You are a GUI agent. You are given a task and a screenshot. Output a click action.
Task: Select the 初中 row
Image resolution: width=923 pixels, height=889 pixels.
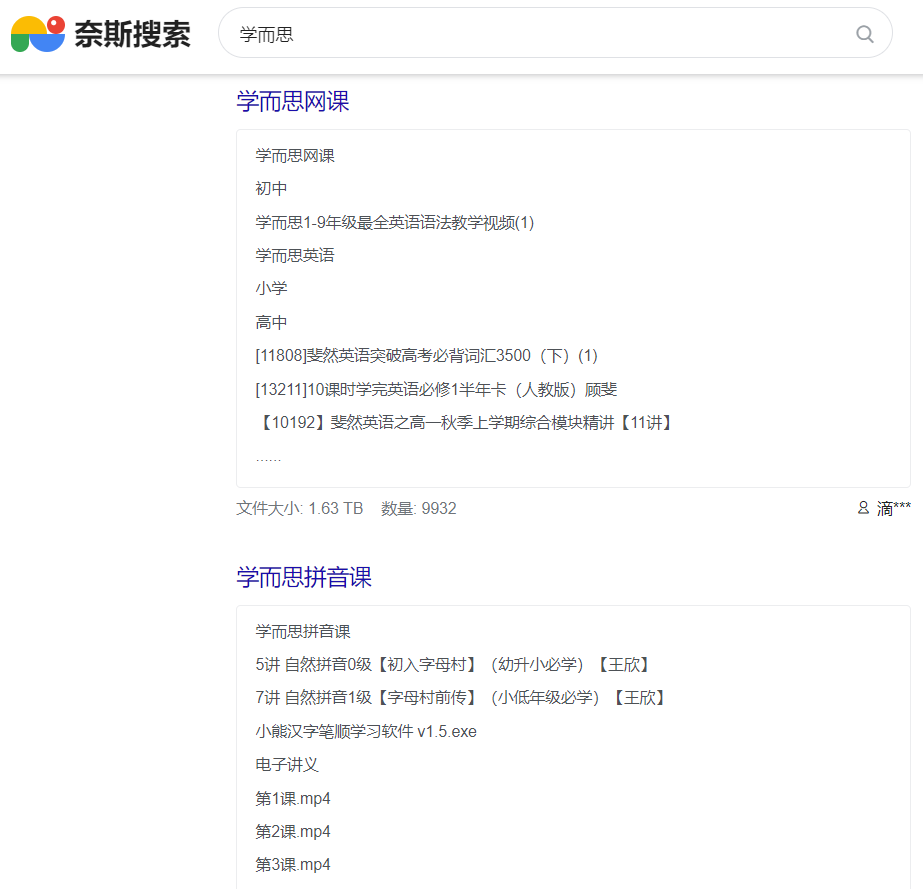[x=271, y=189]
